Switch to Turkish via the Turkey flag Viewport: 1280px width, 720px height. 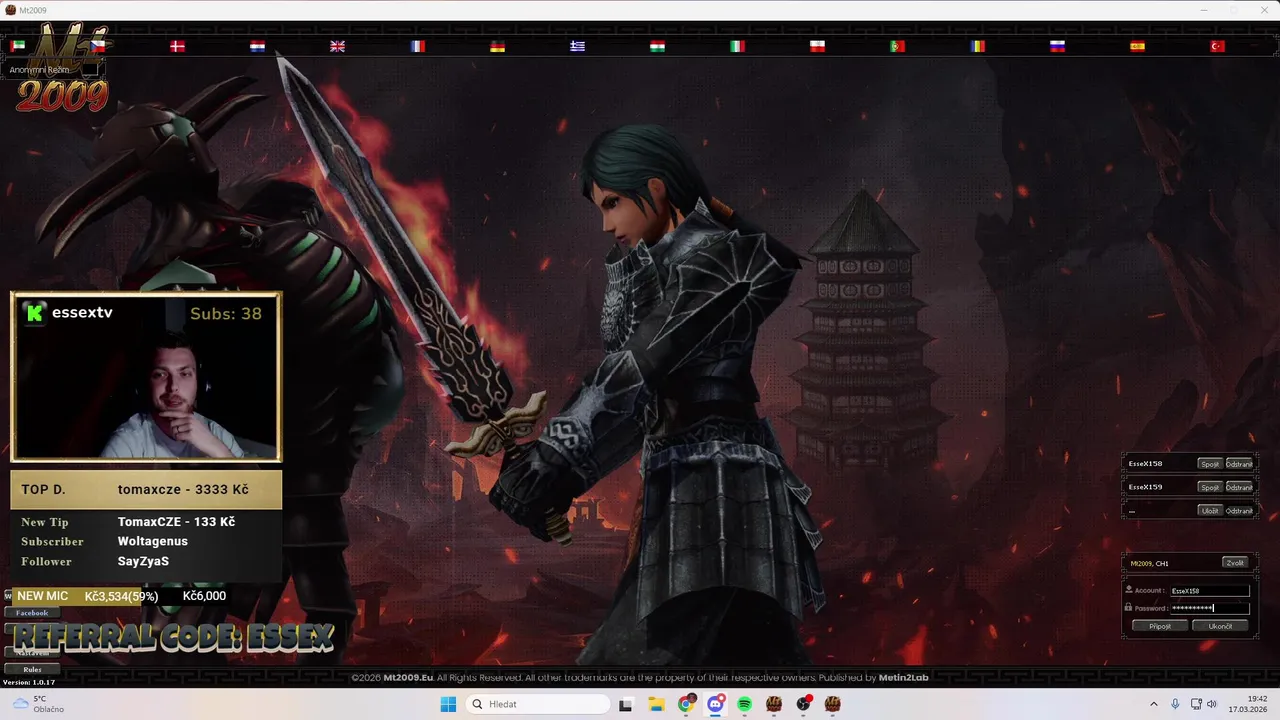(x=1218, y=46)
